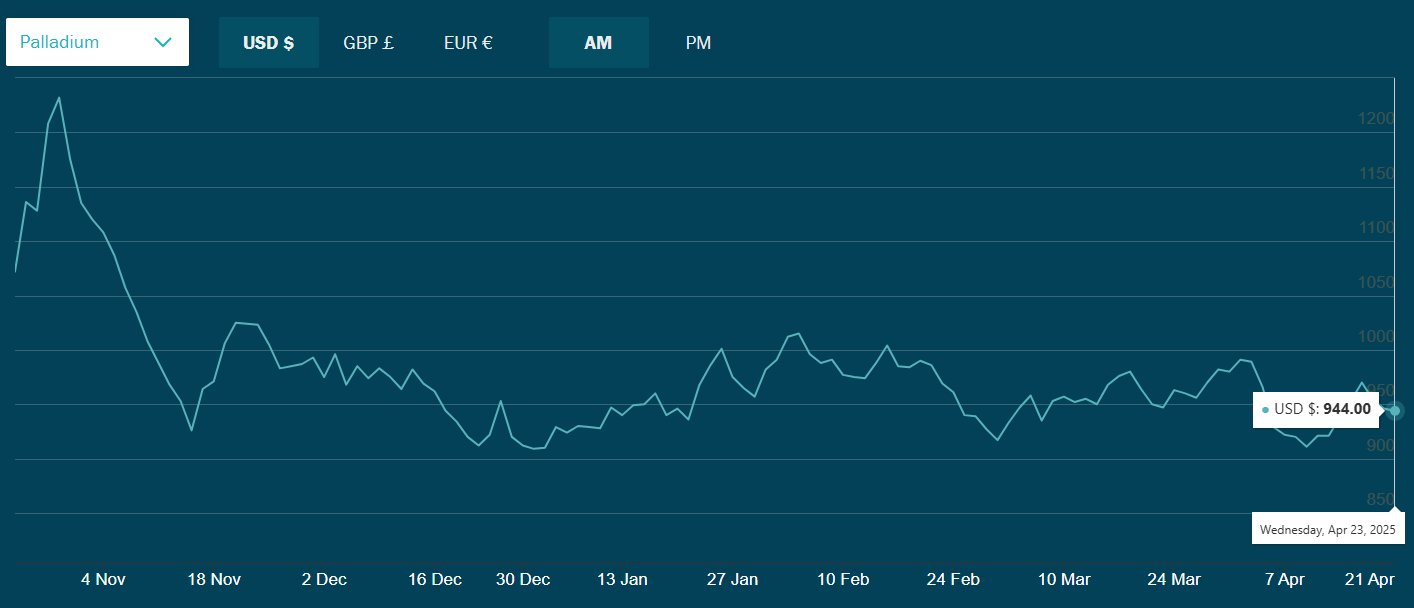The image size is (1414, 608).
Task: Switch currency to GBP £
Action: click(x=368, y=43)
